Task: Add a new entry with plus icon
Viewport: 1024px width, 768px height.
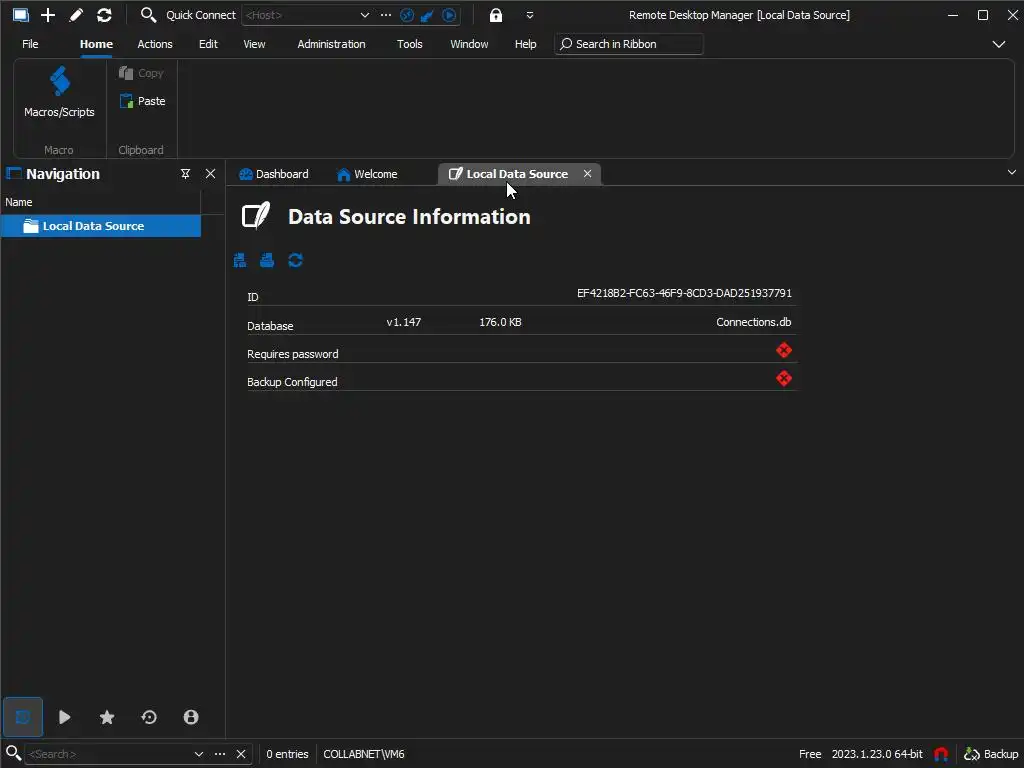Action: [48, 14]
